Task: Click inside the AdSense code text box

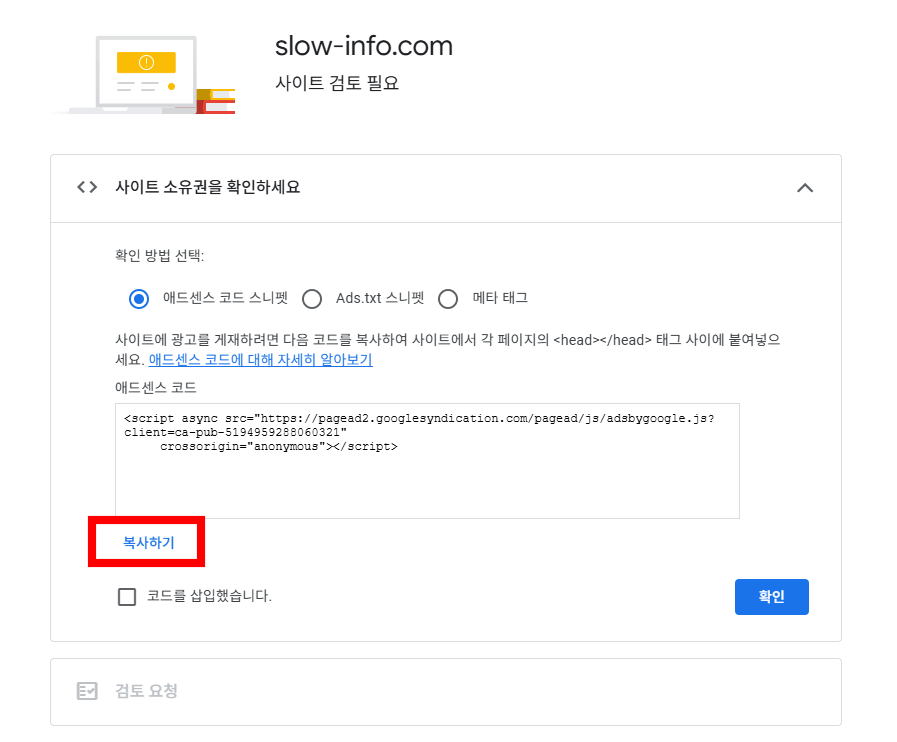Action: (427, 461)
